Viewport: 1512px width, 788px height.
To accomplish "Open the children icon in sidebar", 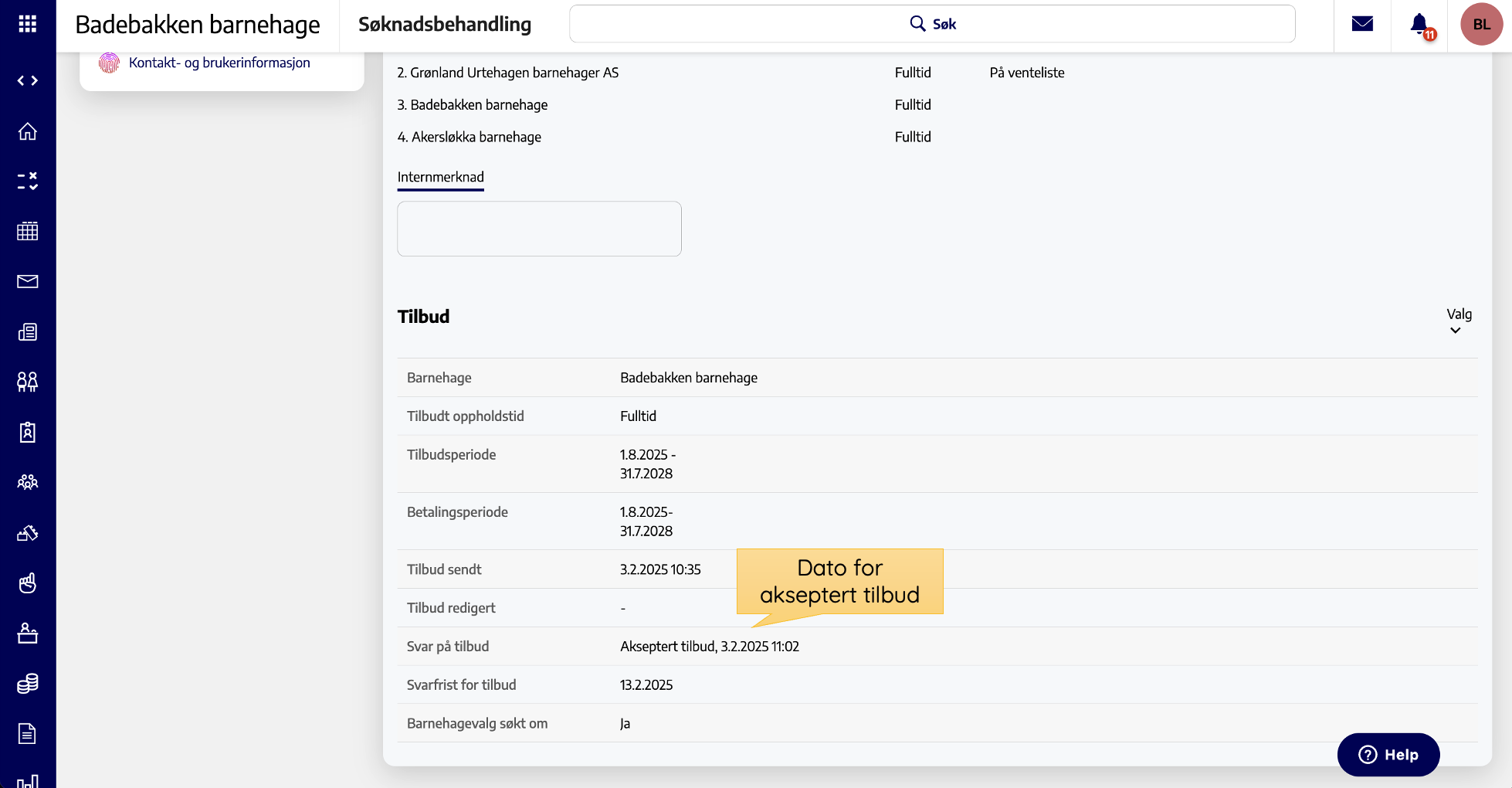I will point(28,382).
